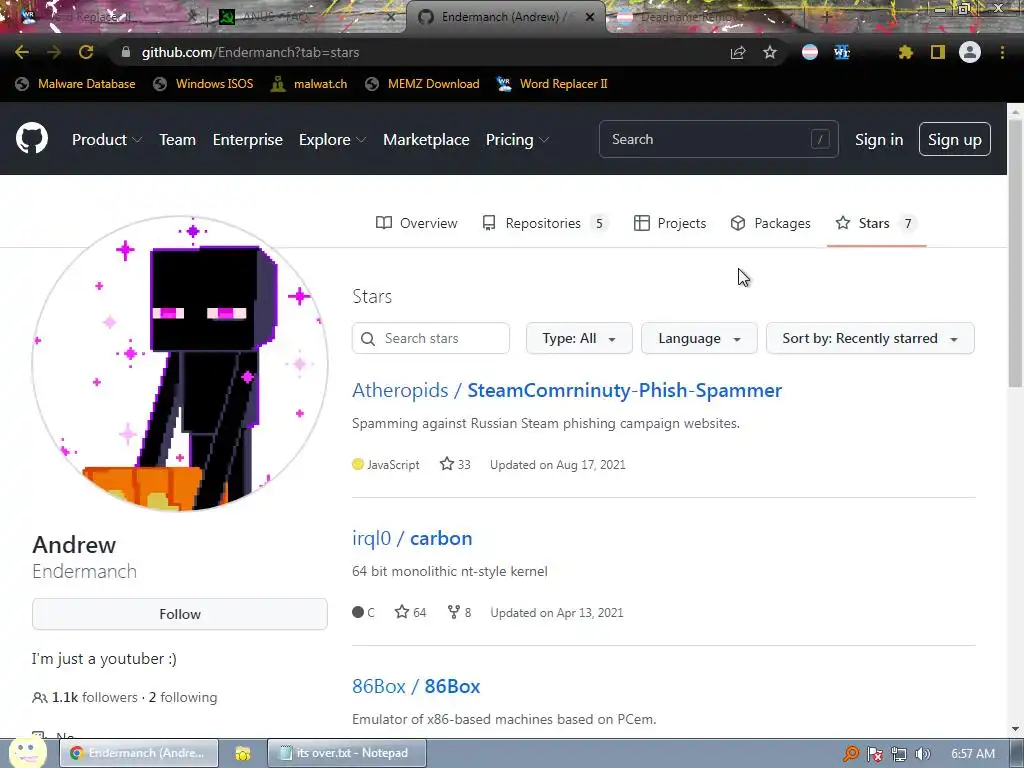Viewport: 1024px width, 768px height.
Task: Click the Word Replacer extension icon
Action: (842, 52)
